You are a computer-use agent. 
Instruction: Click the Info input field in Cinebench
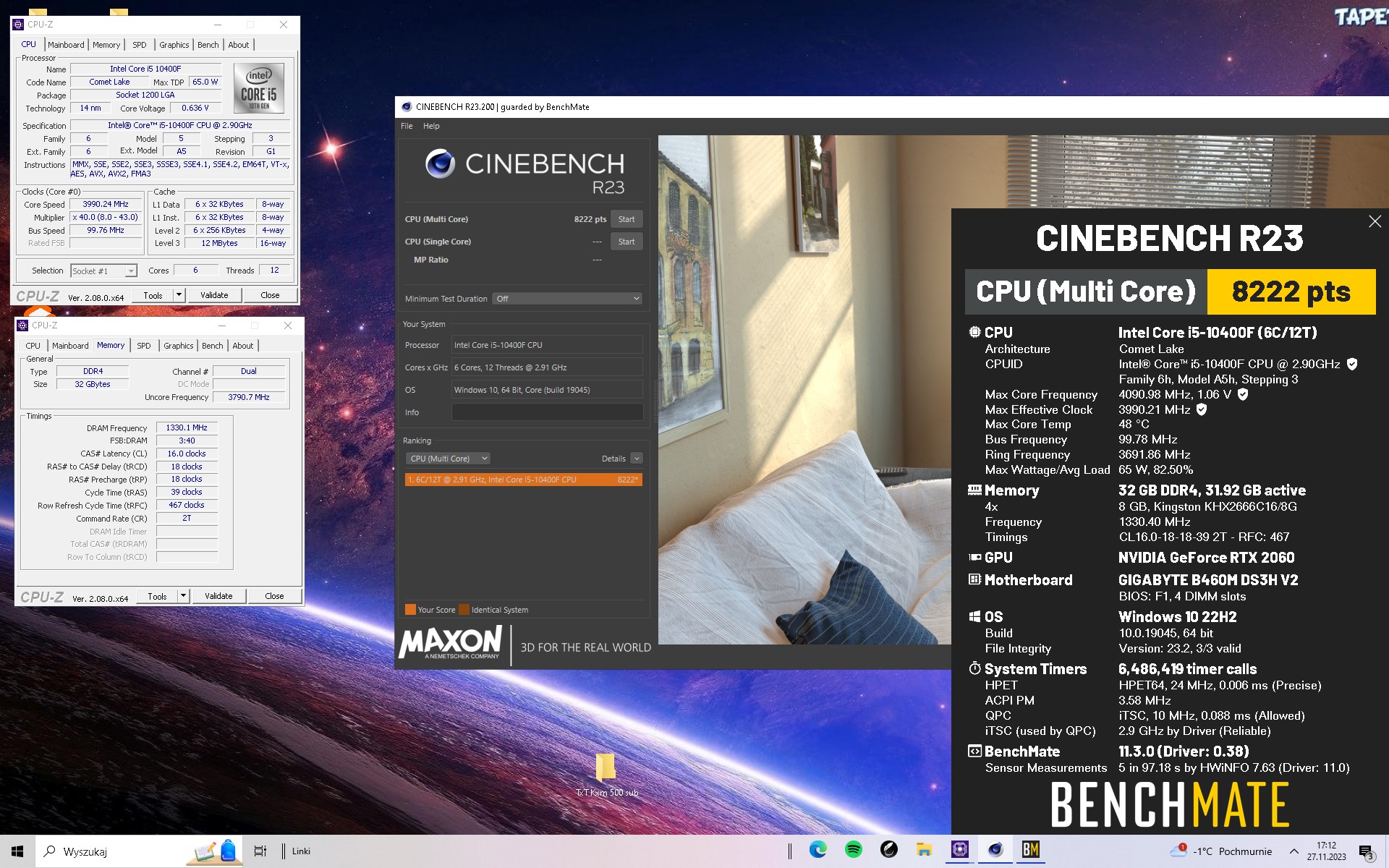tap(547, 412)
